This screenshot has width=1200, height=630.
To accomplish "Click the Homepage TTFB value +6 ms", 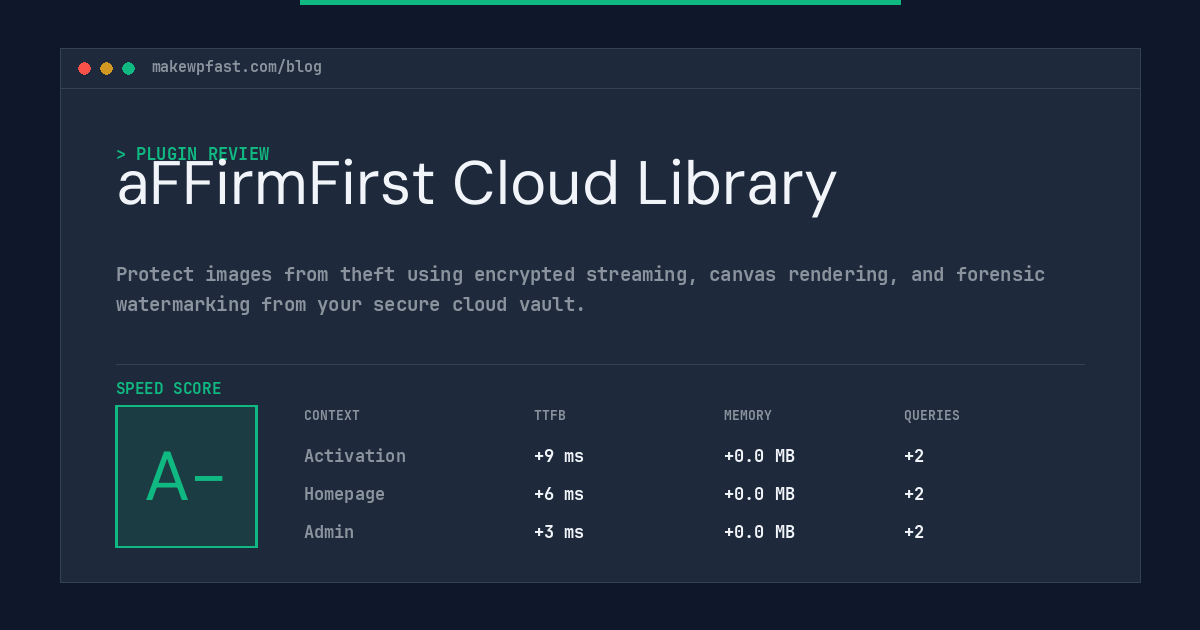I will 559,494.
